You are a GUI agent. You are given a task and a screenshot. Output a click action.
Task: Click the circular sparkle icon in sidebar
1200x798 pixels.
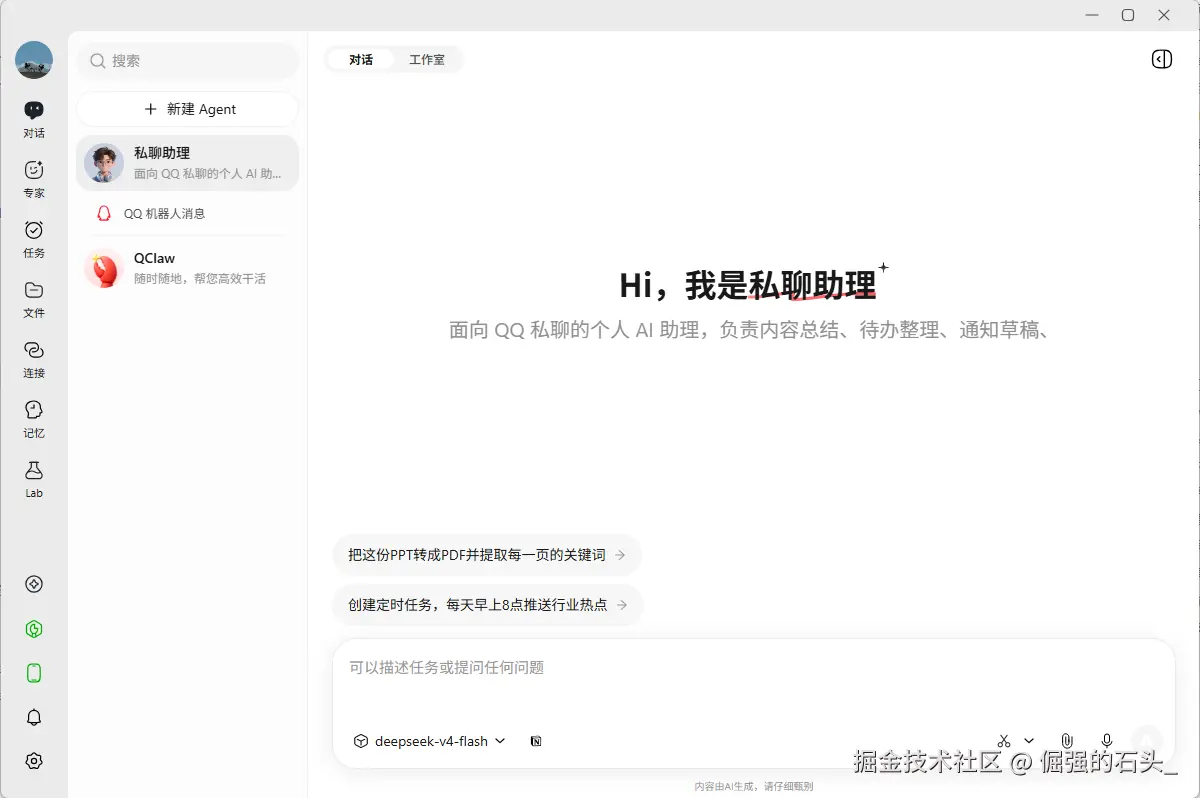pyautogui.click(x=34, y=585)
